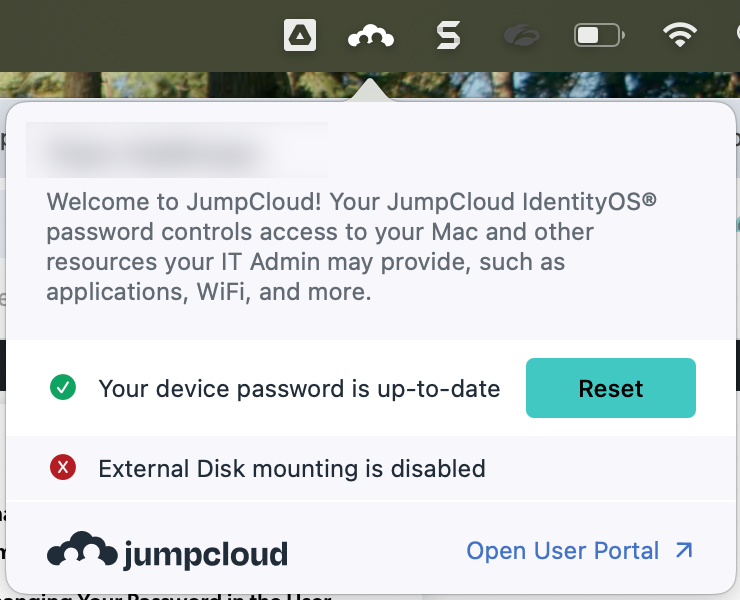The width and height of the screenshot is (740, 600).
Task: Open the stylized S menu bar icon
Action: 448,37
